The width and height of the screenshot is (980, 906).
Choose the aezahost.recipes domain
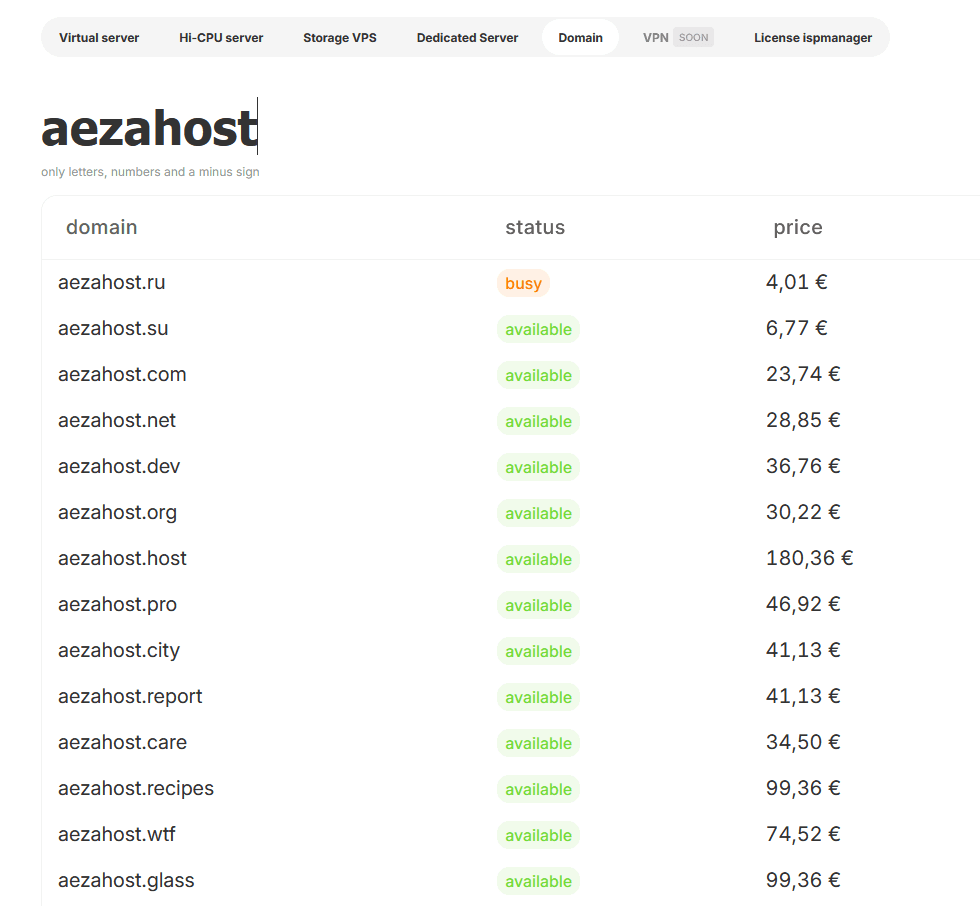coord(136,789)
